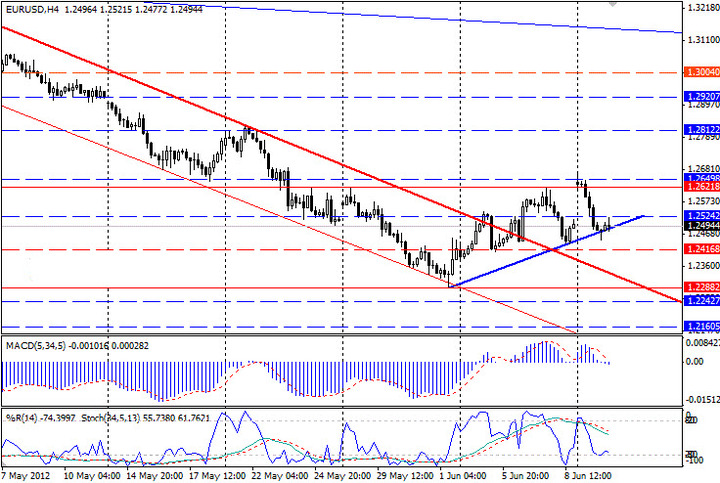This screenshot has width=720, height=483.
Task: Click the orange 1.3004 price level label
Action: coord(699,73)
